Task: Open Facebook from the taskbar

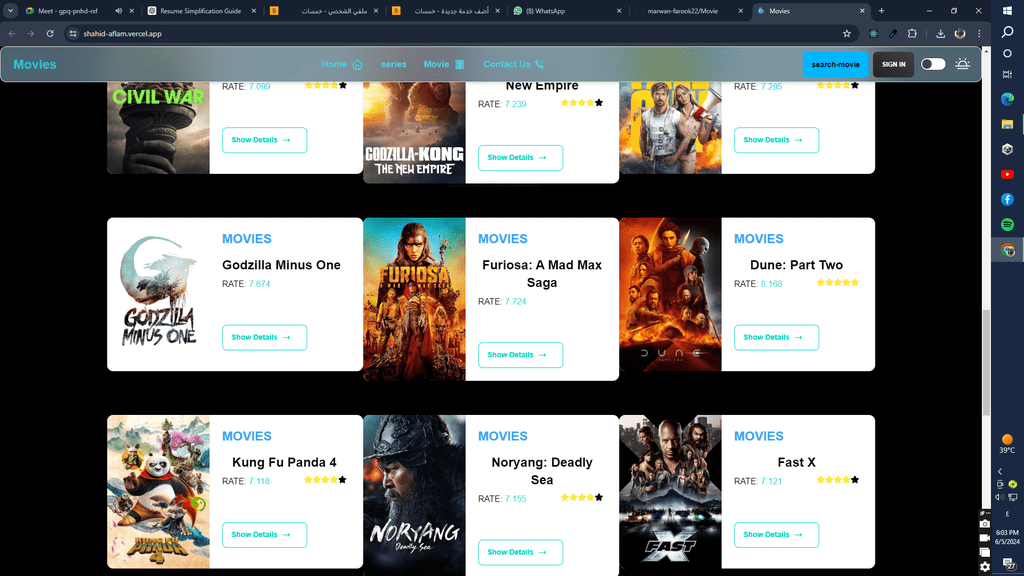Action: pos(1008,199)
